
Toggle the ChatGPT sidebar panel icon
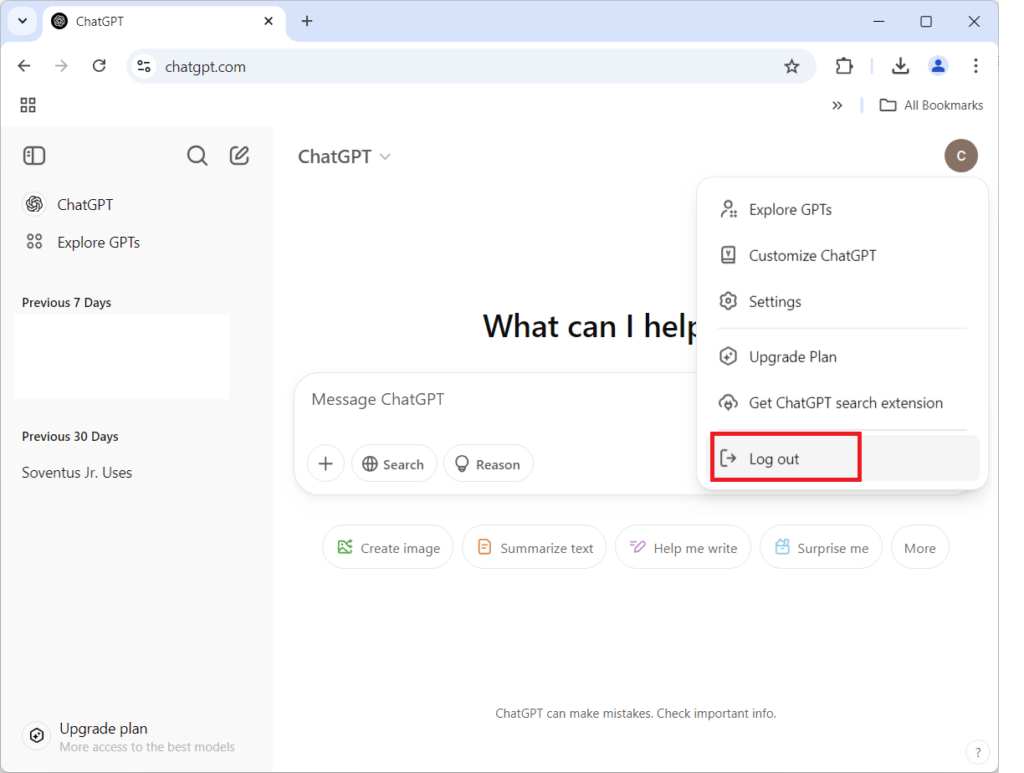[34, 155]
